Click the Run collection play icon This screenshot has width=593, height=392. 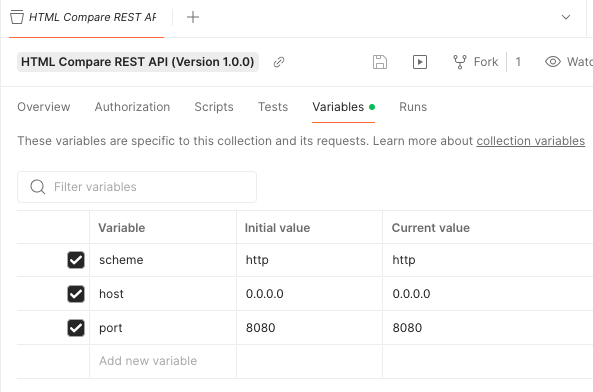[x=420, y=62]
